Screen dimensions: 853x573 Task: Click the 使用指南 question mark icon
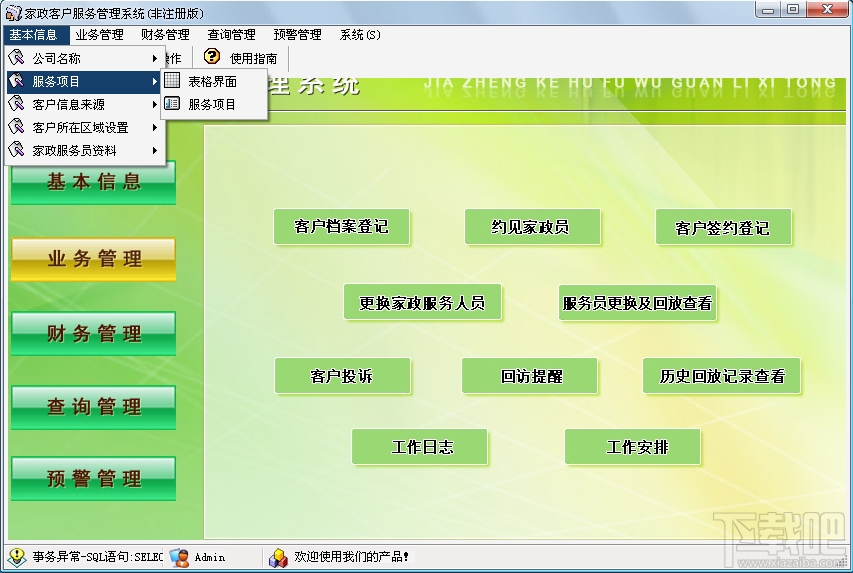pos(212,56)
